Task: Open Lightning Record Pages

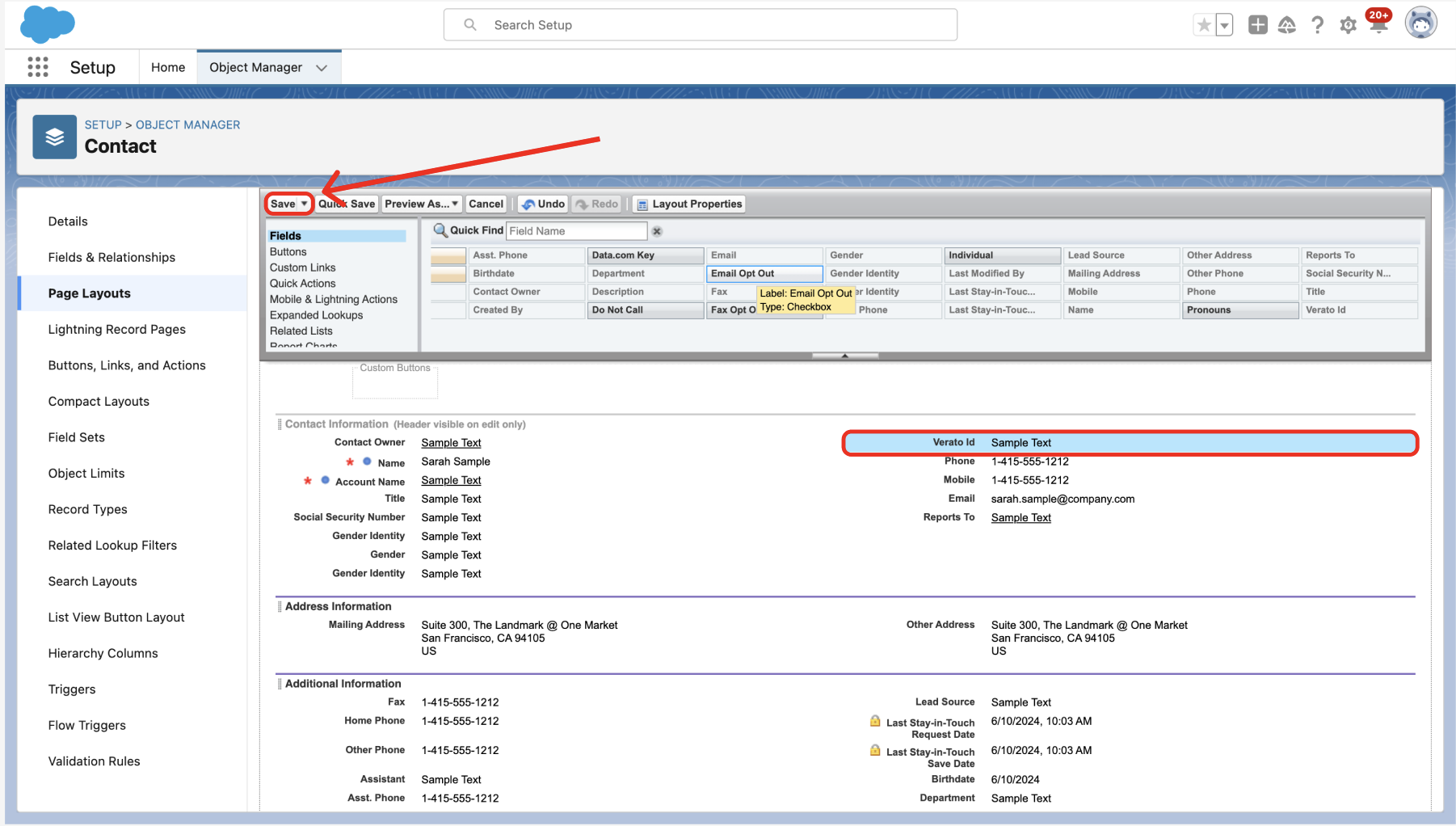Action: pos(116,329)
